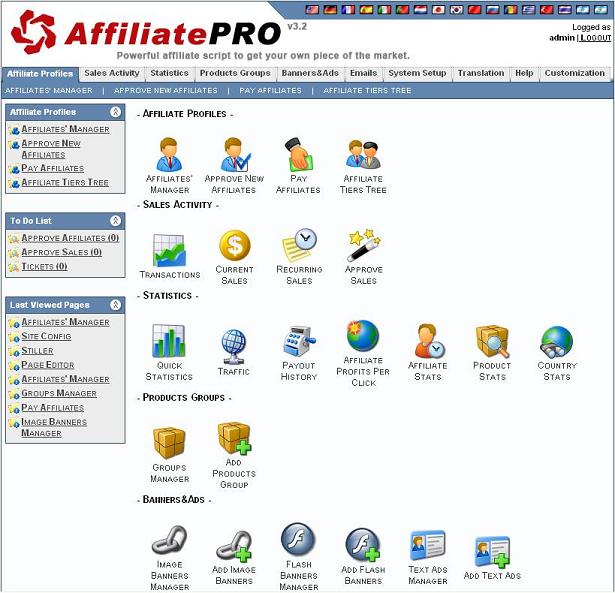Click the Traffic globe icon

tap(234, 347)
